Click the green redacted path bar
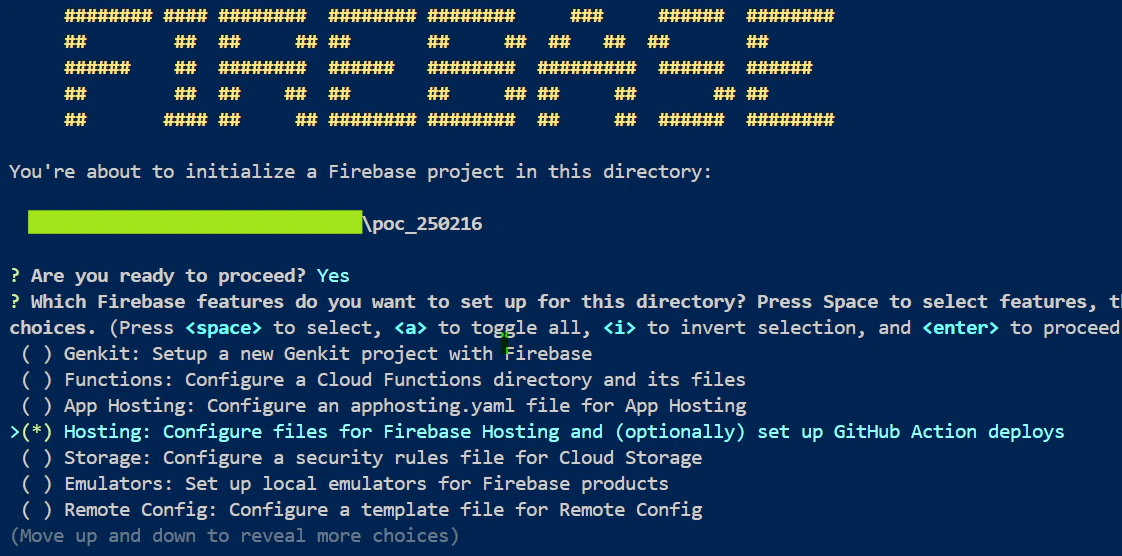The image size is (1122, 556). tap(195, 222)
